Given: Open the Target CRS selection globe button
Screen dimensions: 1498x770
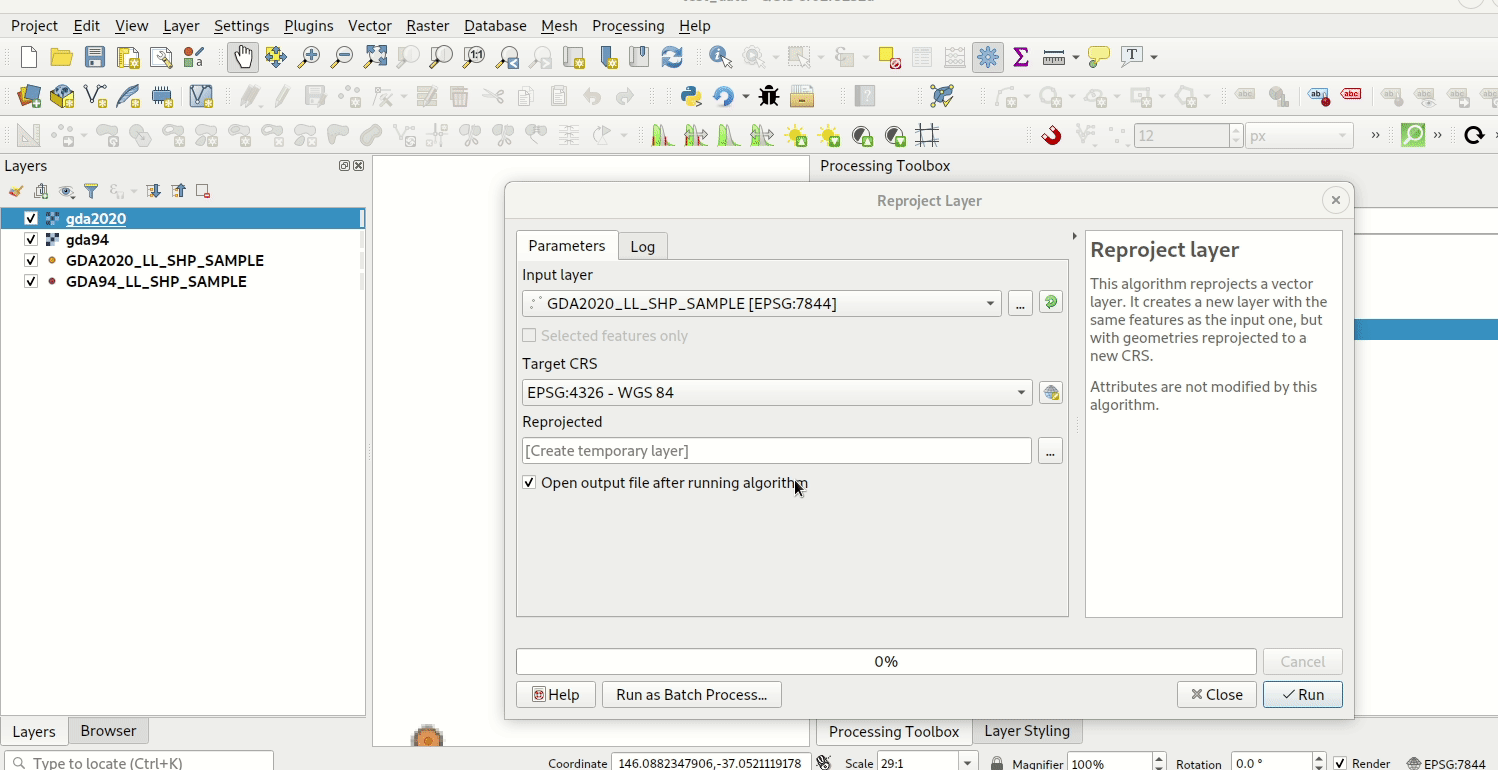Looking at the screenshot, I should (x=1050, y=393).
